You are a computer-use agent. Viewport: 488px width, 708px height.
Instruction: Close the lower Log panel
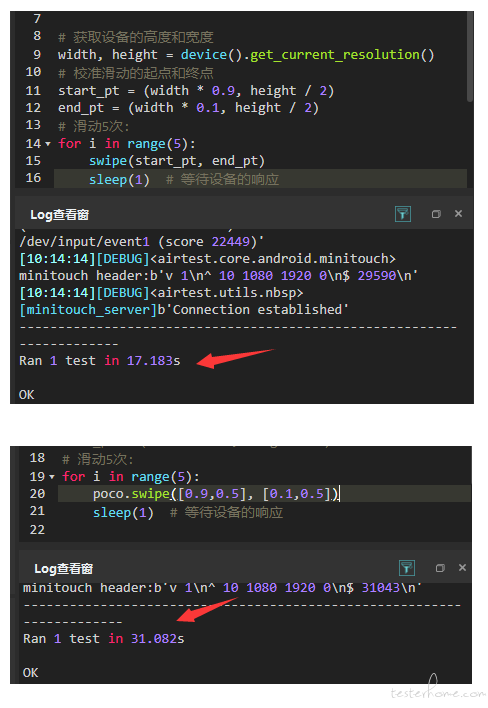(x=462, y=568)
